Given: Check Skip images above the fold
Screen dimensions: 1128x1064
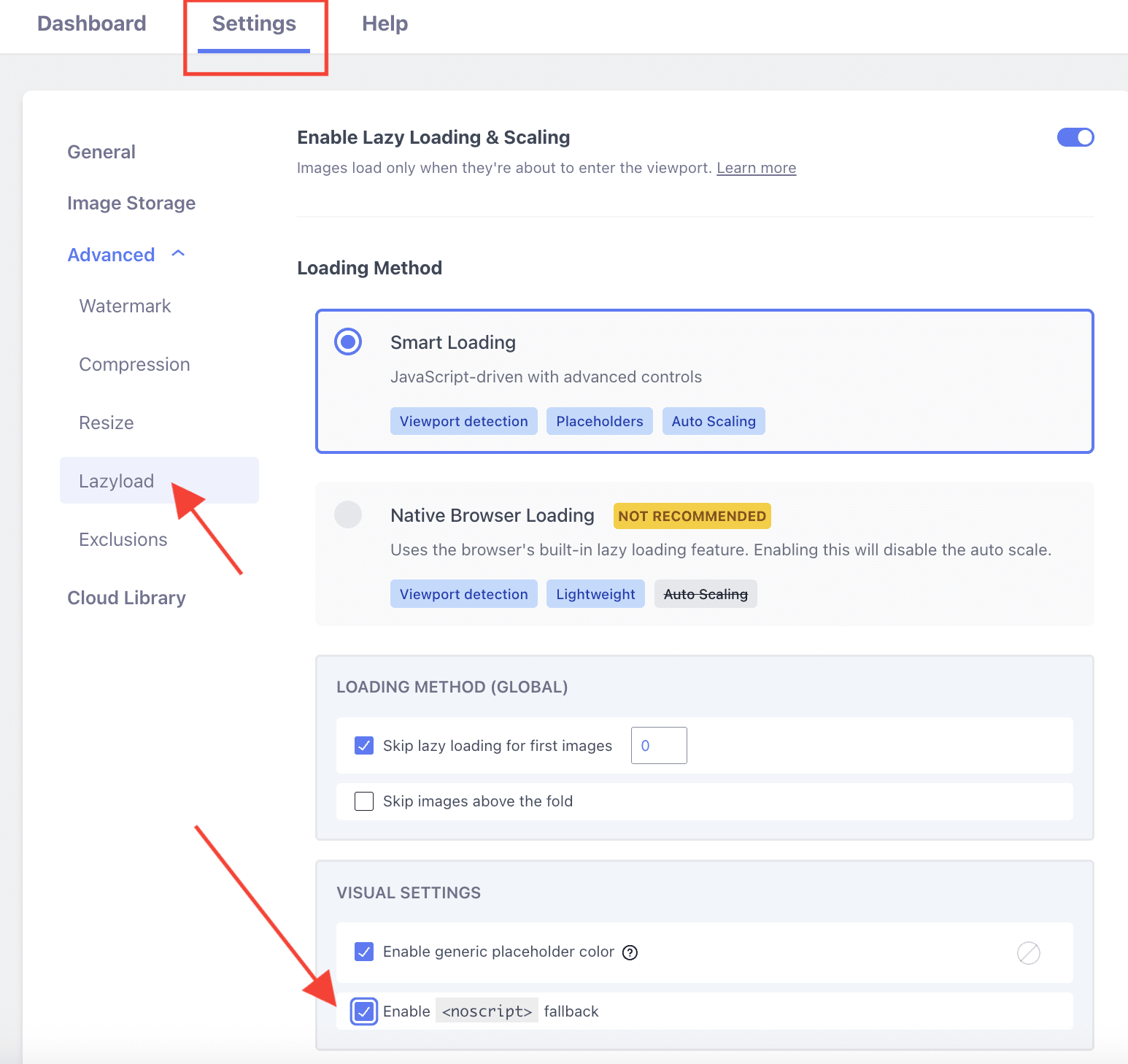Looking at the screenshot, I should [x=364, y=801].
